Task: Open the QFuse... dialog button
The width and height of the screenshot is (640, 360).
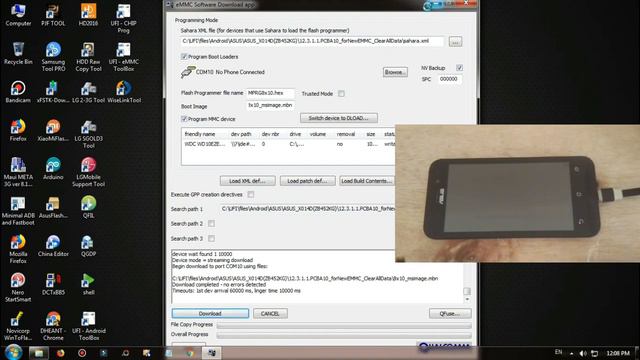Action: 450,313
